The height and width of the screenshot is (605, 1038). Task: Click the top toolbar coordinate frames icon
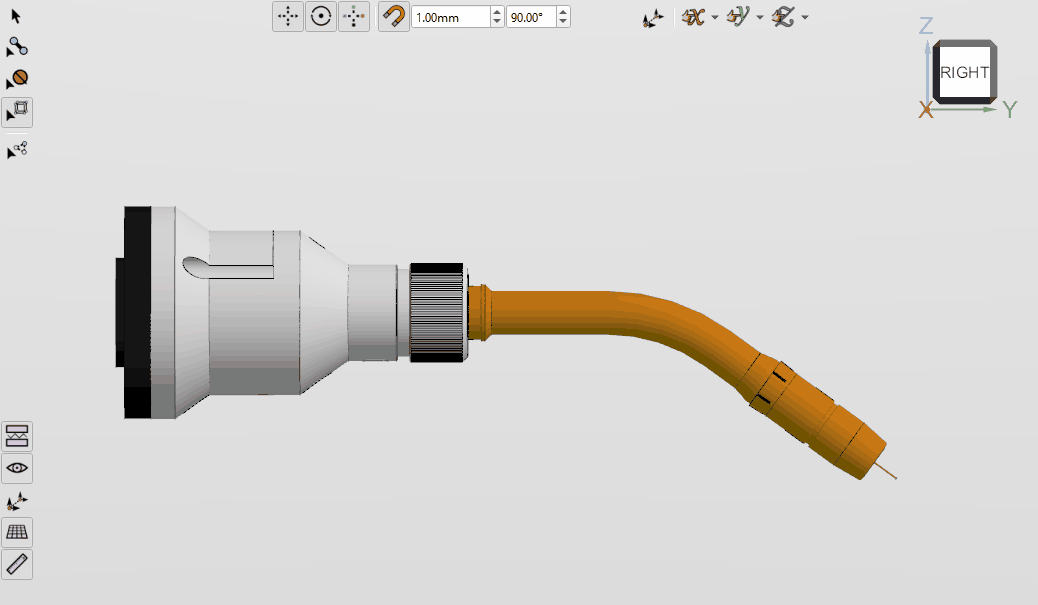pyautogui.click(x=653, y=18)
